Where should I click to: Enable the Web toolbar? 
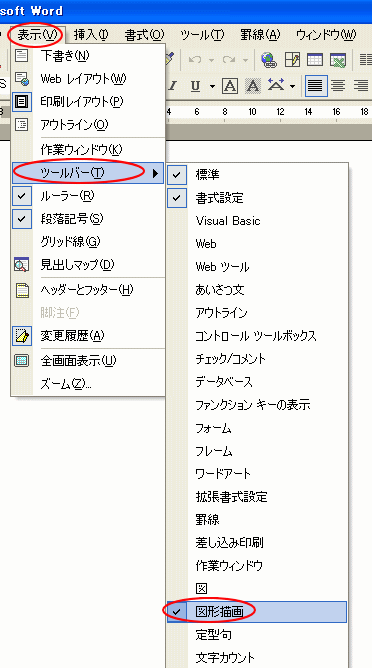(x=257, y=244)
